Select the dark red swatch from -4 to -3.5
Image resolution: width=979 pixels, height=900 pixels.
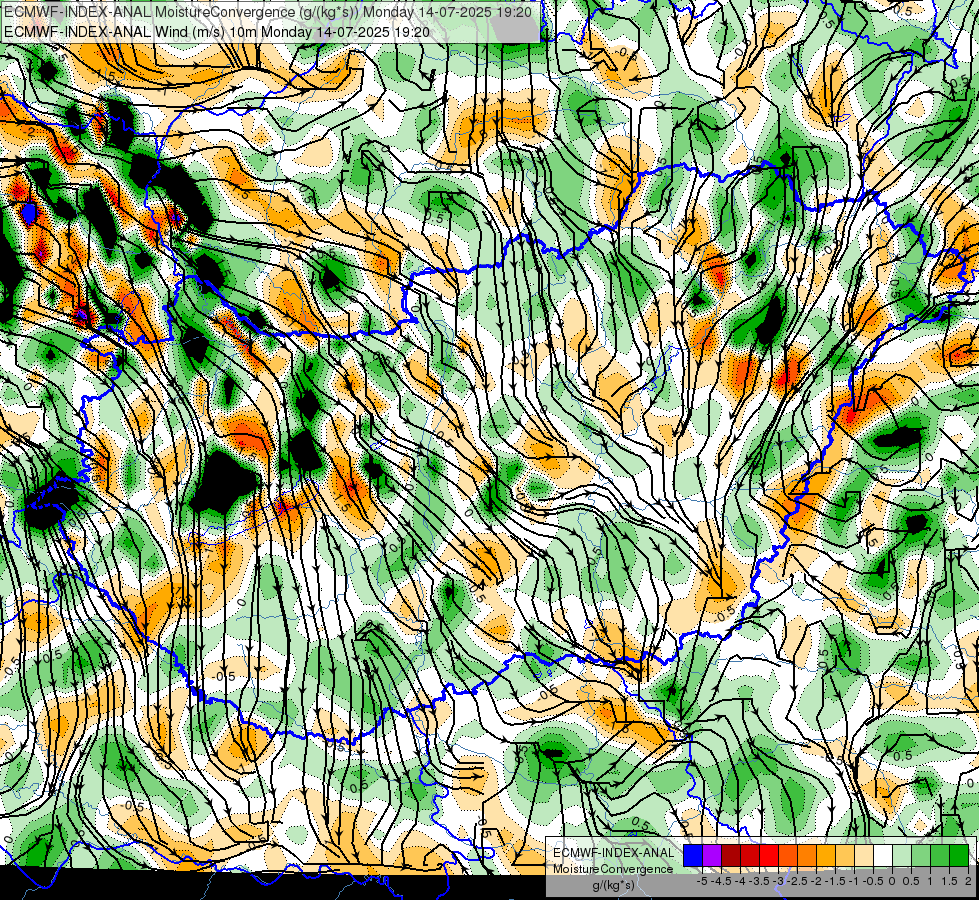(x=750, y=855)
